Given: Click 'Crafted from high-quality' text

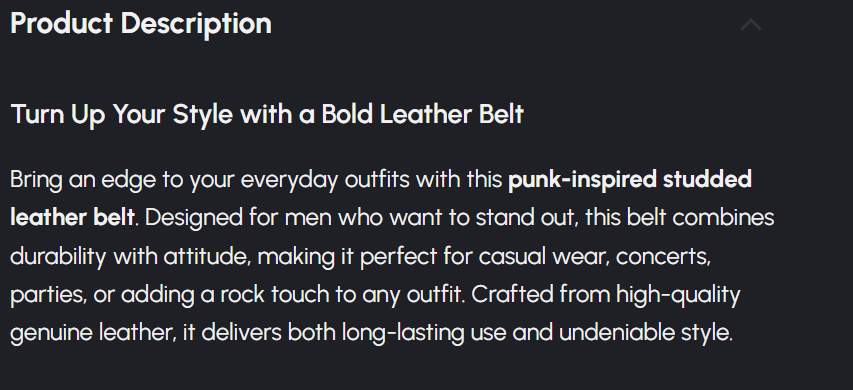Looking at the screenshot, I should tap(606, 295).
